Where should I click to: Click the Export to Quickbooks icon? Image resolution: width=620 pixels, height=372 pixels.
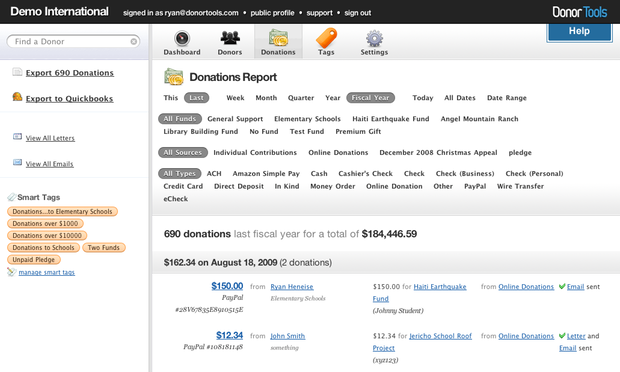tap(17, 96)
